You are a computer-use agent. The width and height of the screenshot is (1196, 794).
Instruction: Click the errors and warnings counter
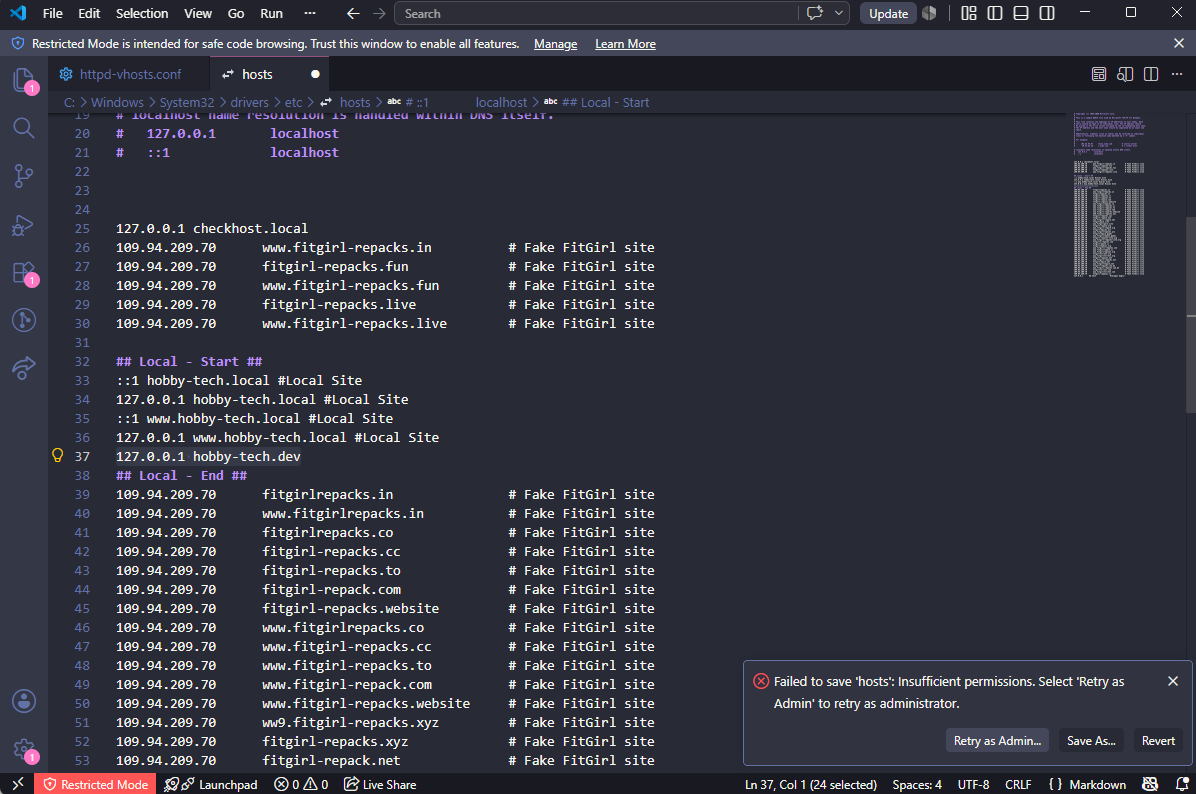click(x=301, y=784)
